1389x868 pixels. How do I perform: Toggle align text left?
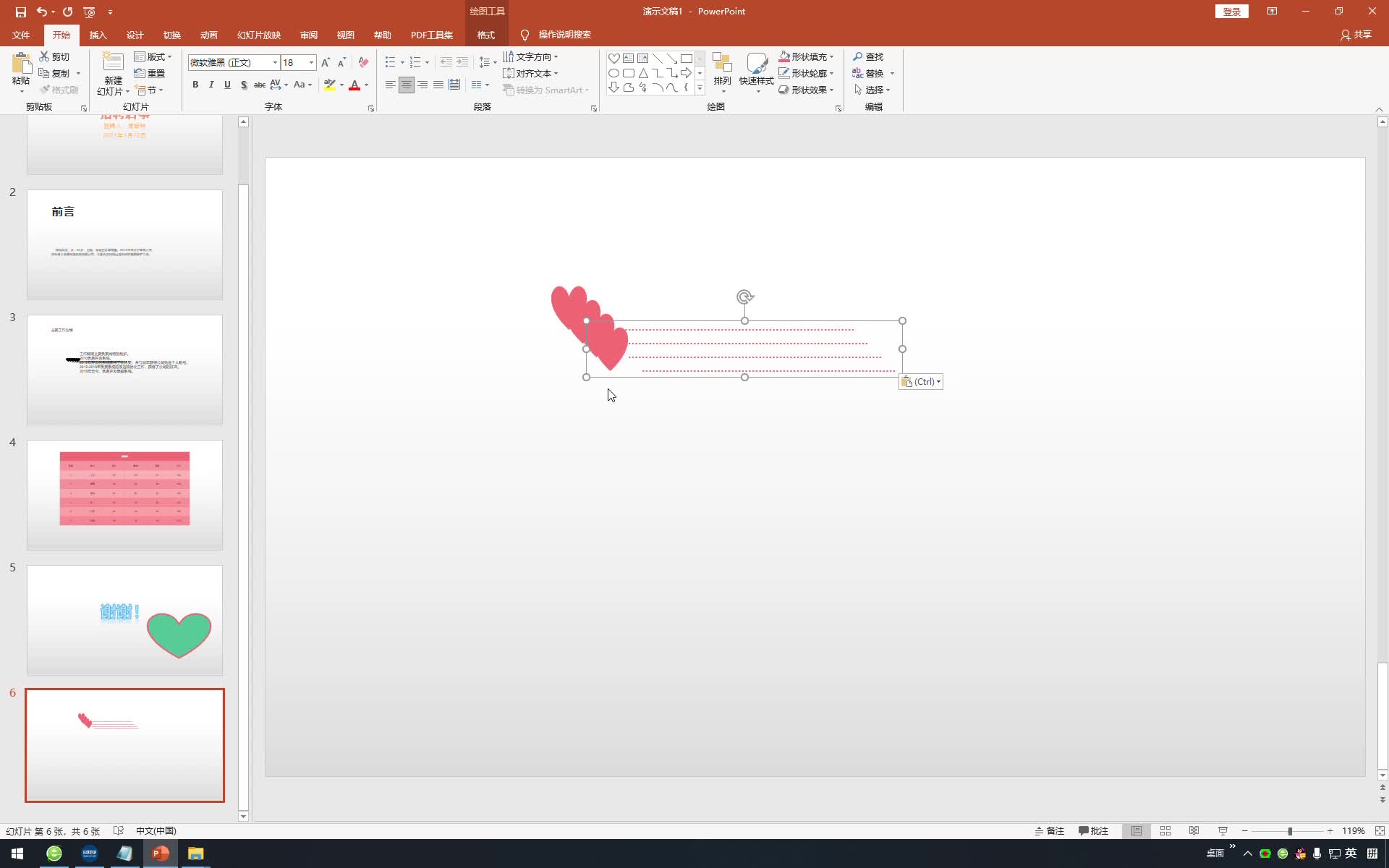391,85
